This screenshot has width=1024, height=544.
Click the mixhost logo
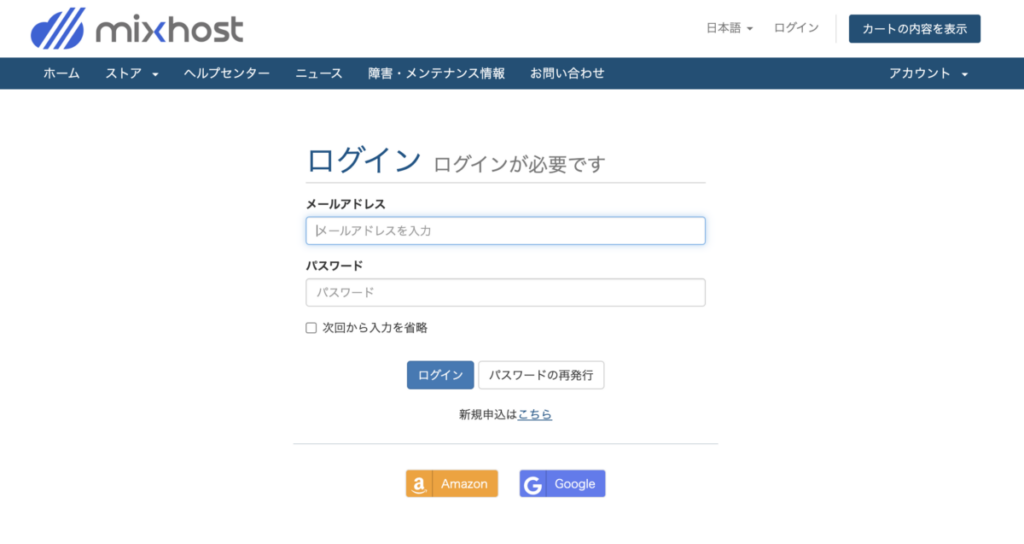point(137,28)
